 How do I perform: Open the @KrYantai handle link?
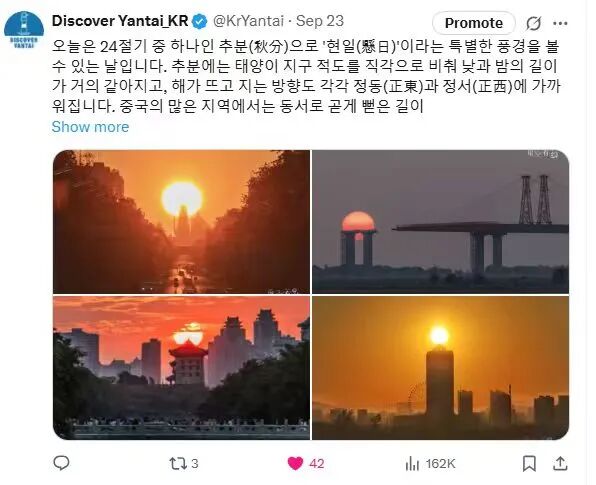point(248,21)
